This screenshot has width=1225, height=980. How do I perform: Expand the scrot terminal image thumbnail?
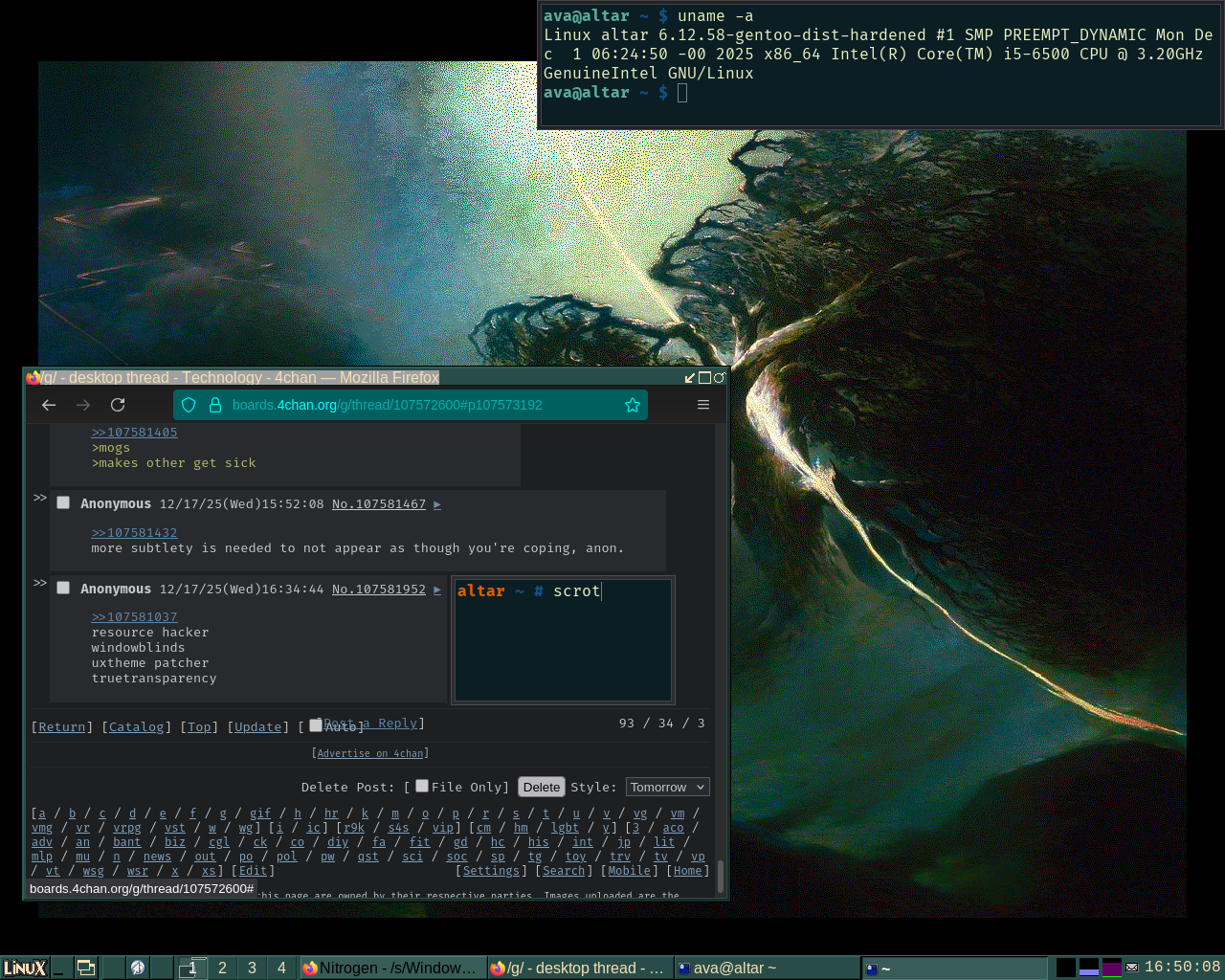coord(563,639)
